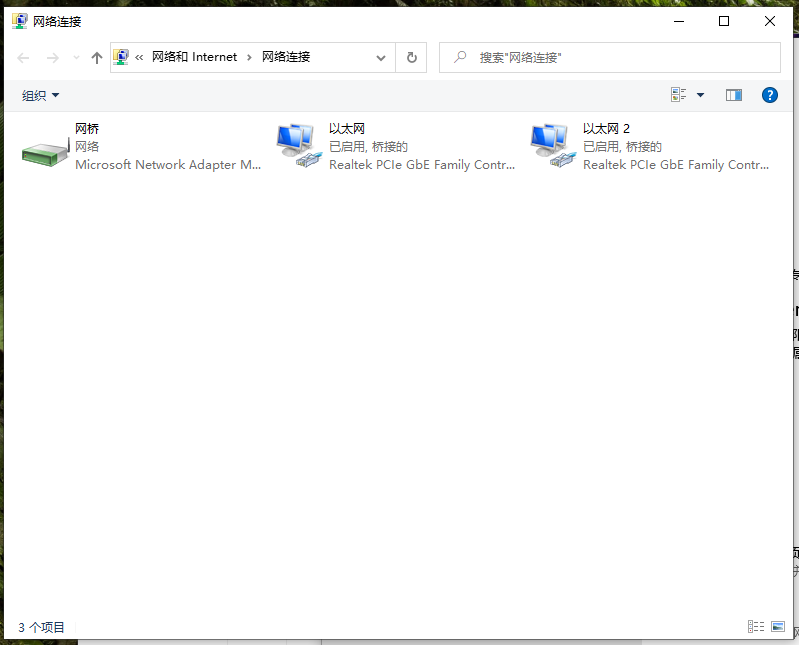The image size is (799, 645).
Task: Switch to large icons view in the status bar
Action: [778, 627]
